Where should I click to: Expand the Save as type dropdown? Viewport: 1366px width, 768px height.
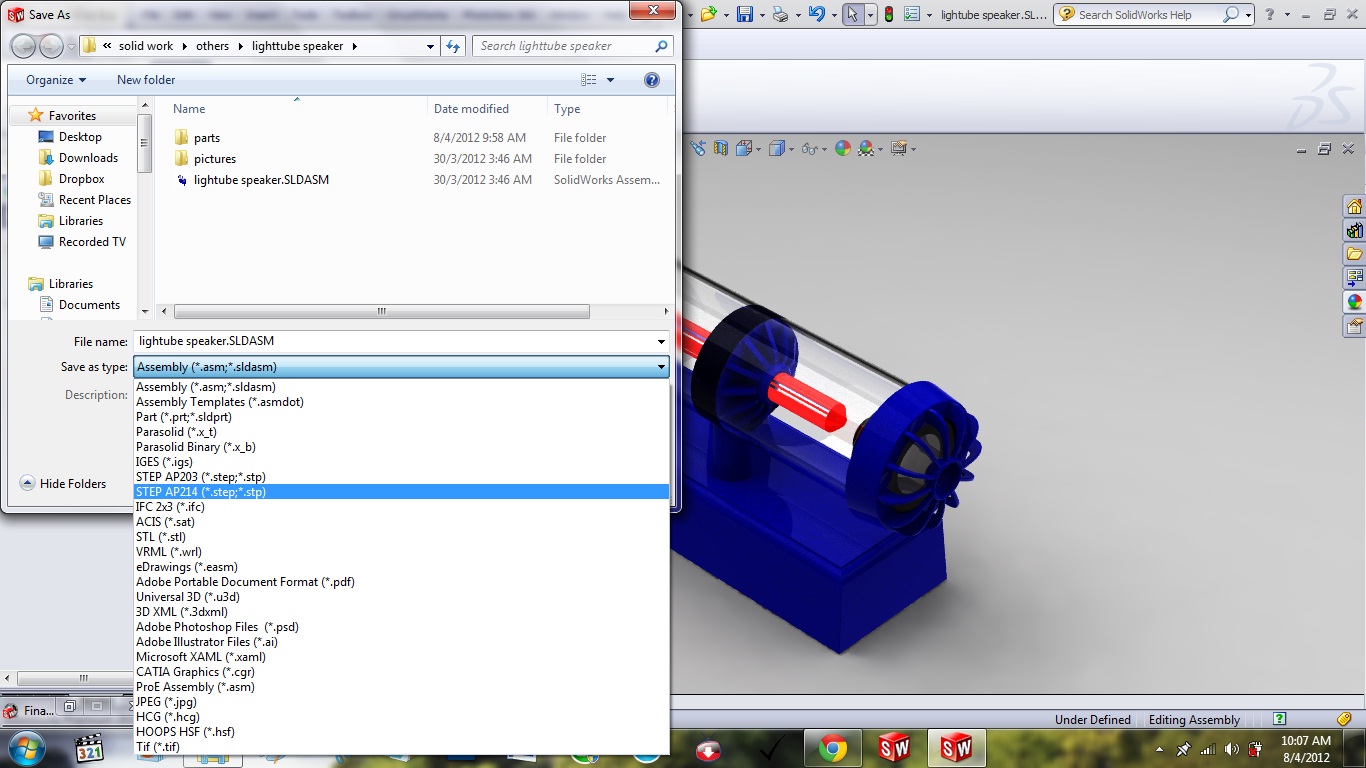[x=661, y=368]
